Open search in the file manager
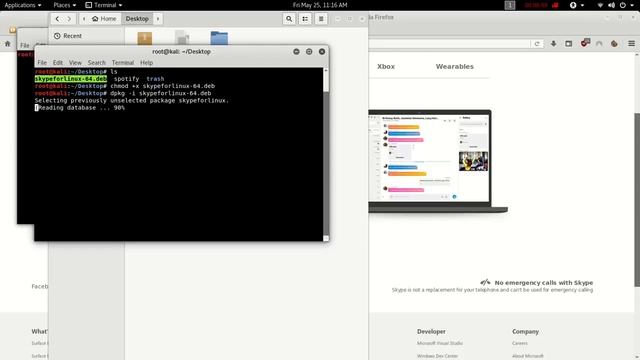The height and width of the screenshot is (360, 640). 289,19
